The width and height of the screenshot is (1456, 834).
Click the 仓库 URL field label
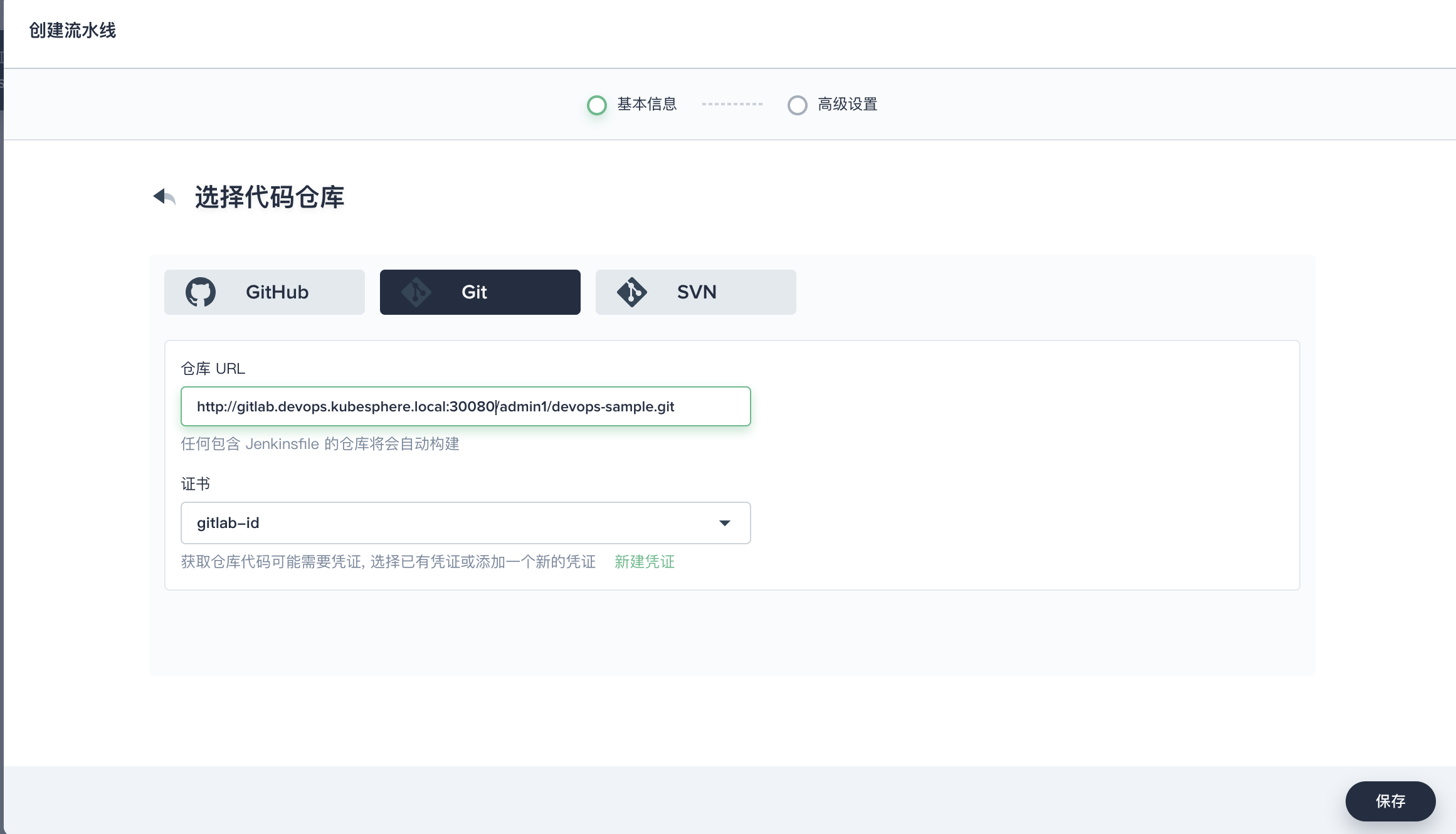(213, 369)
